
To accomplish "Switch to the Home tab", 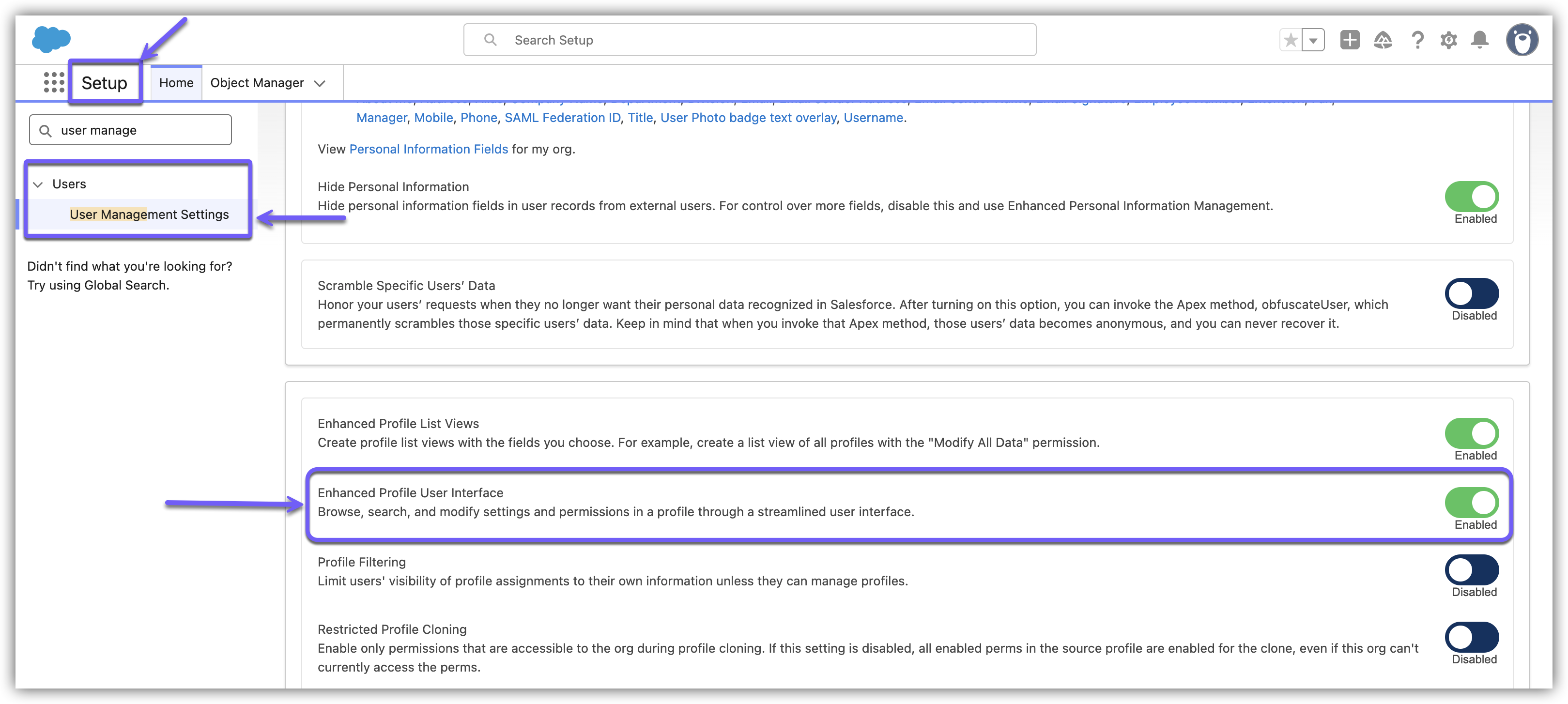I will pyautogui.click(x=176, y=83).
